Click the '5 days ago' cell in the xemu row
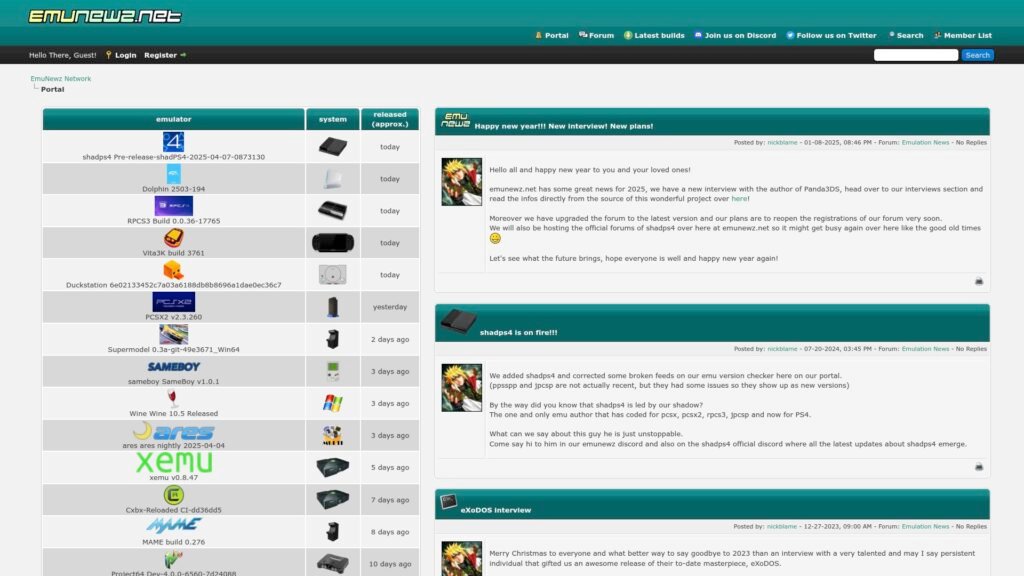The width and height of the screenshot is (1024, 576). coord(390,468)
